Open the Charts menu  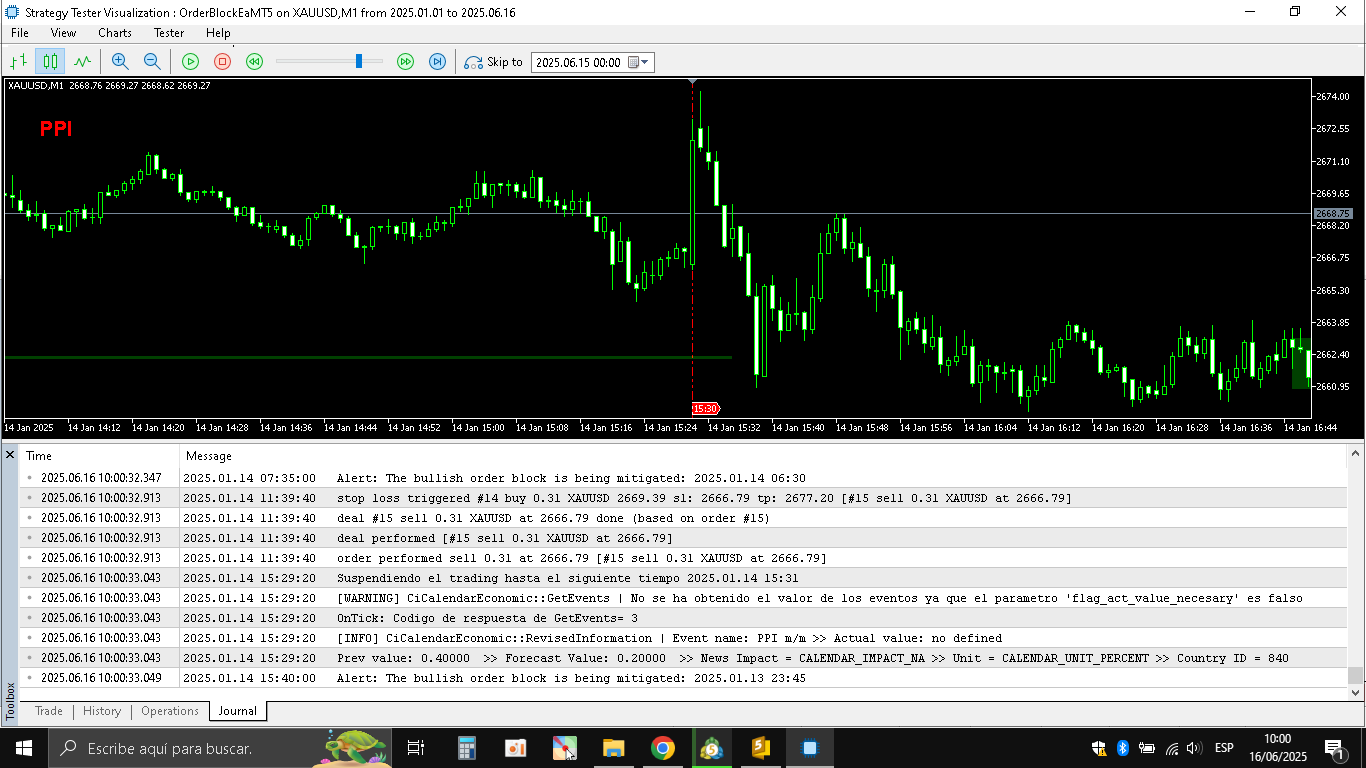click(115, 33)
